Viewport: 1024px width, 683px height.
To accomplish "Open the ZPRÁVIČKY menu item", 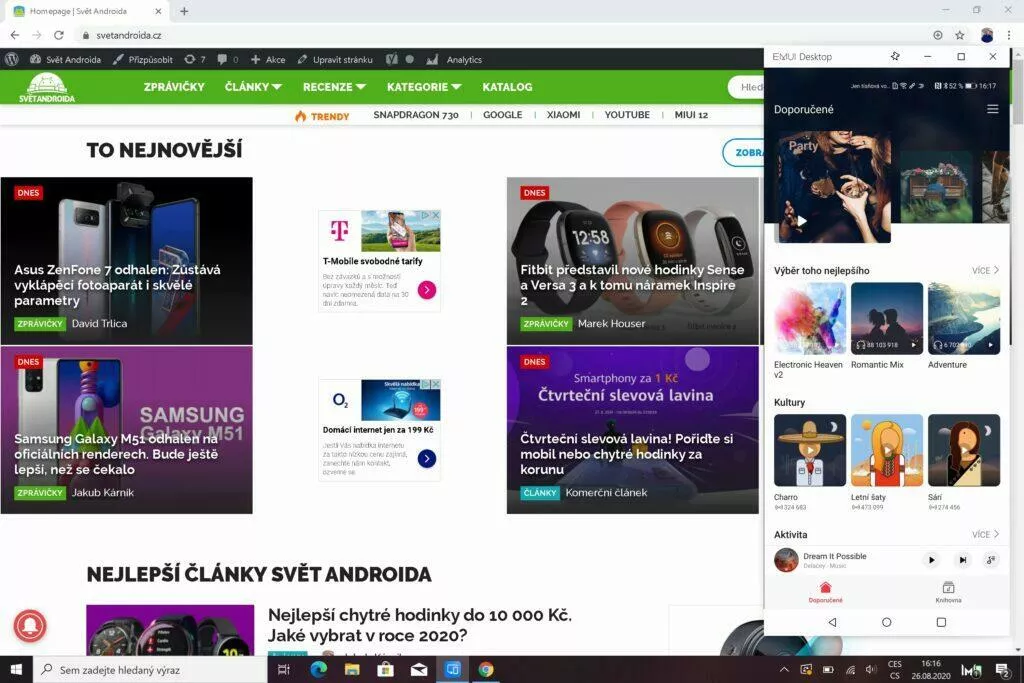I will pos(174,87).
